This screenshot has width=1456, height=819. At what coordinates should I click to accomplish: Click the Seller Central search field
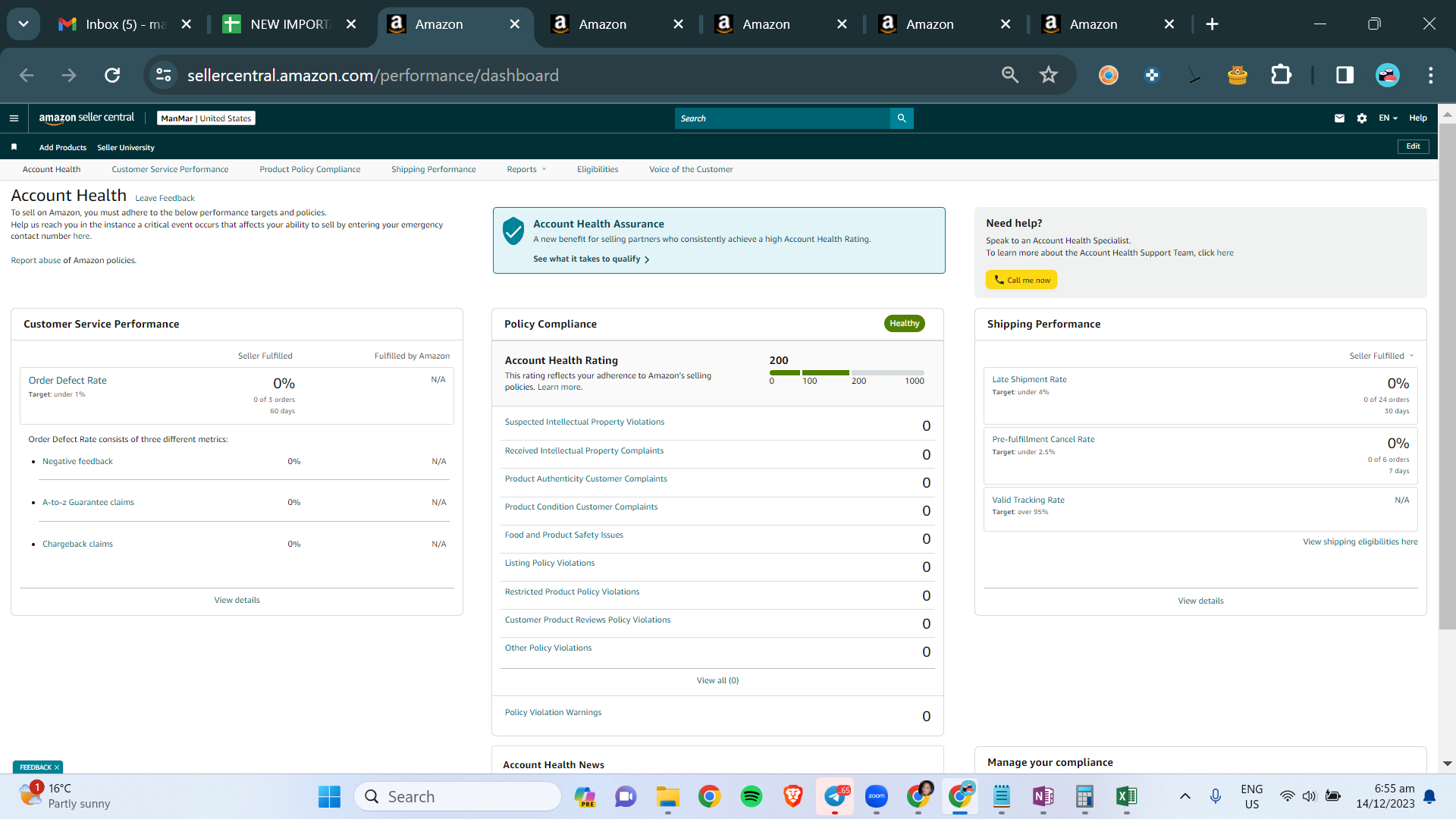click(x=783, y=118)
